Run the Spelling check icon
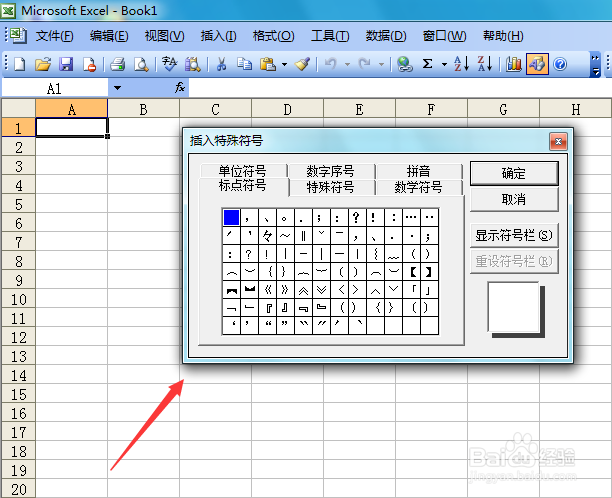Screen dimensions: 612x498 tap(169, 64)
